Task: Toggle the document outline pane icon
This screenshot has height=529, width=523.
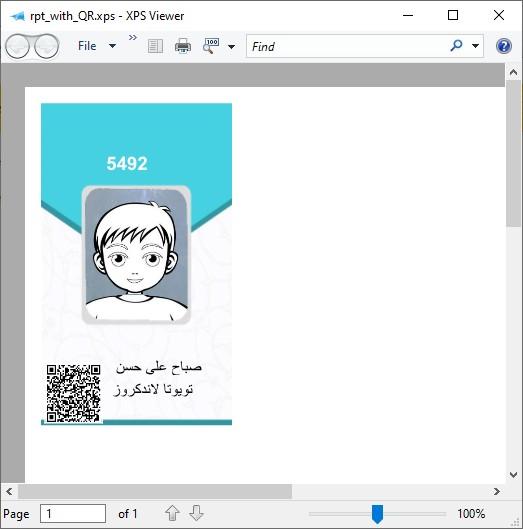Action: tap(156, 46)
